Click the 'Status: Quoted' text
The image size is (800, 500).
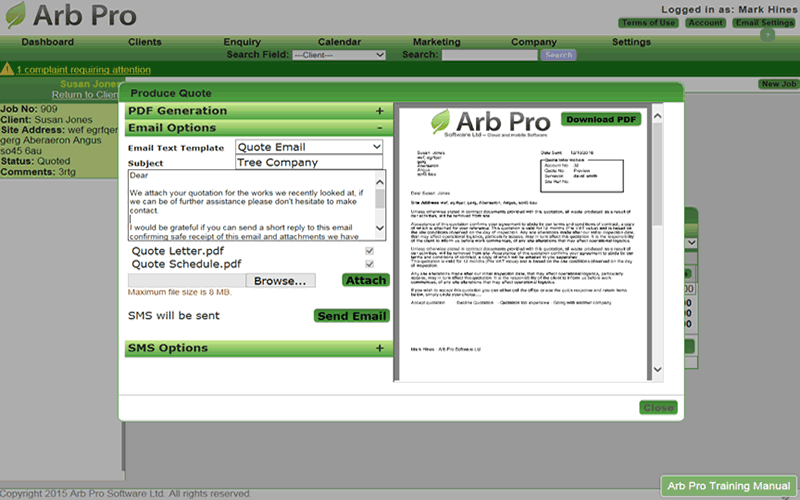(x=35, y=161)
